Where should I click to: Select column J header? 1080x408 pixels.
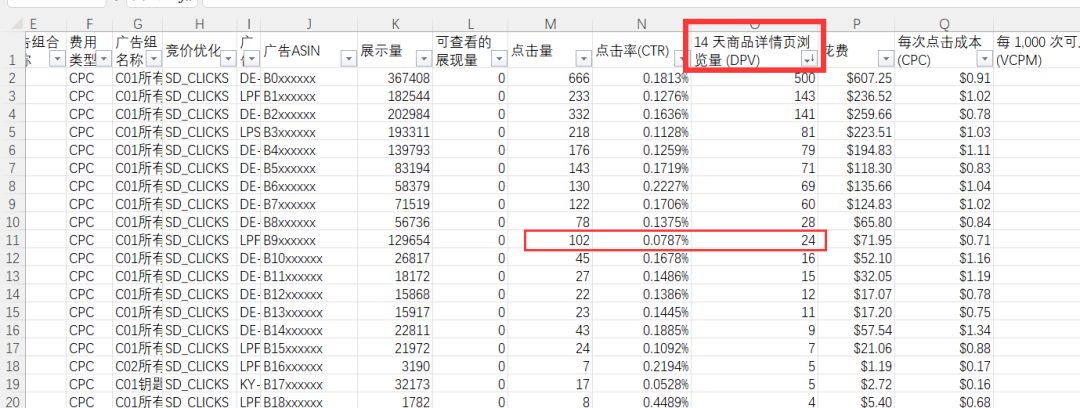click(x=309, y=25)
